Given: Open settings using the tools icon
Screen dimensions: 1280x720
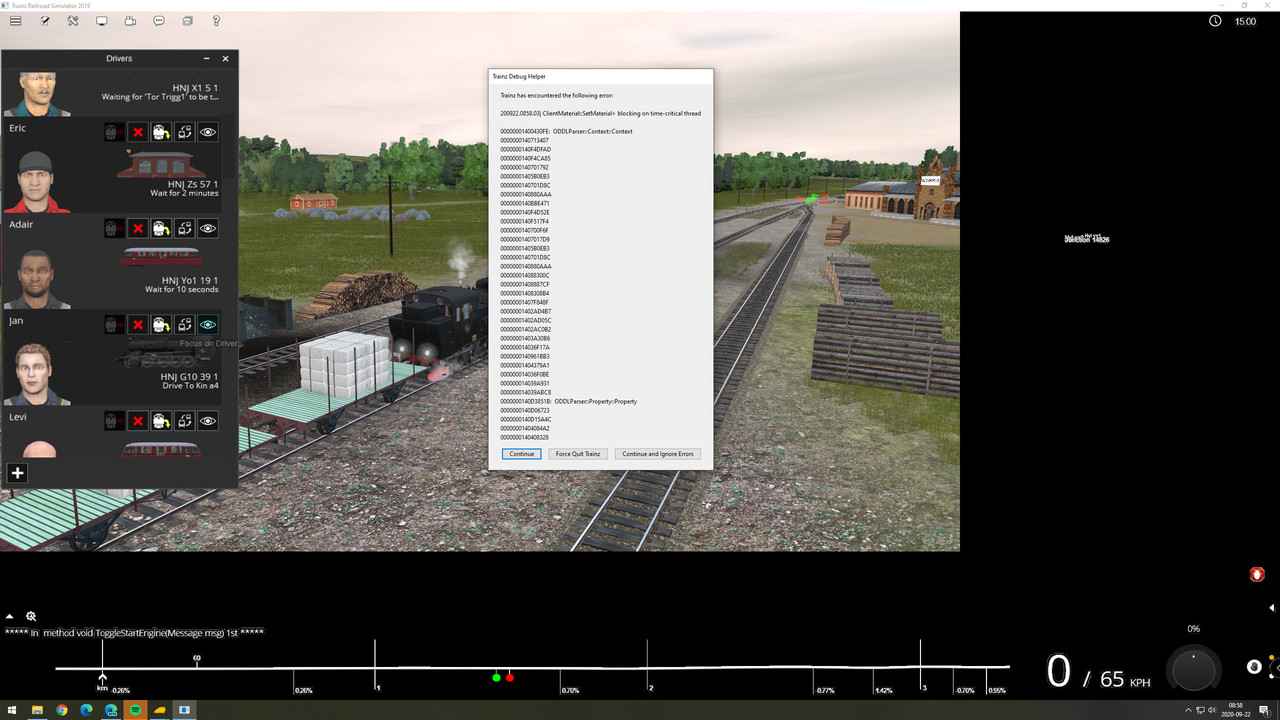Looking at the screenshot, I should click(x=71, y=20).
